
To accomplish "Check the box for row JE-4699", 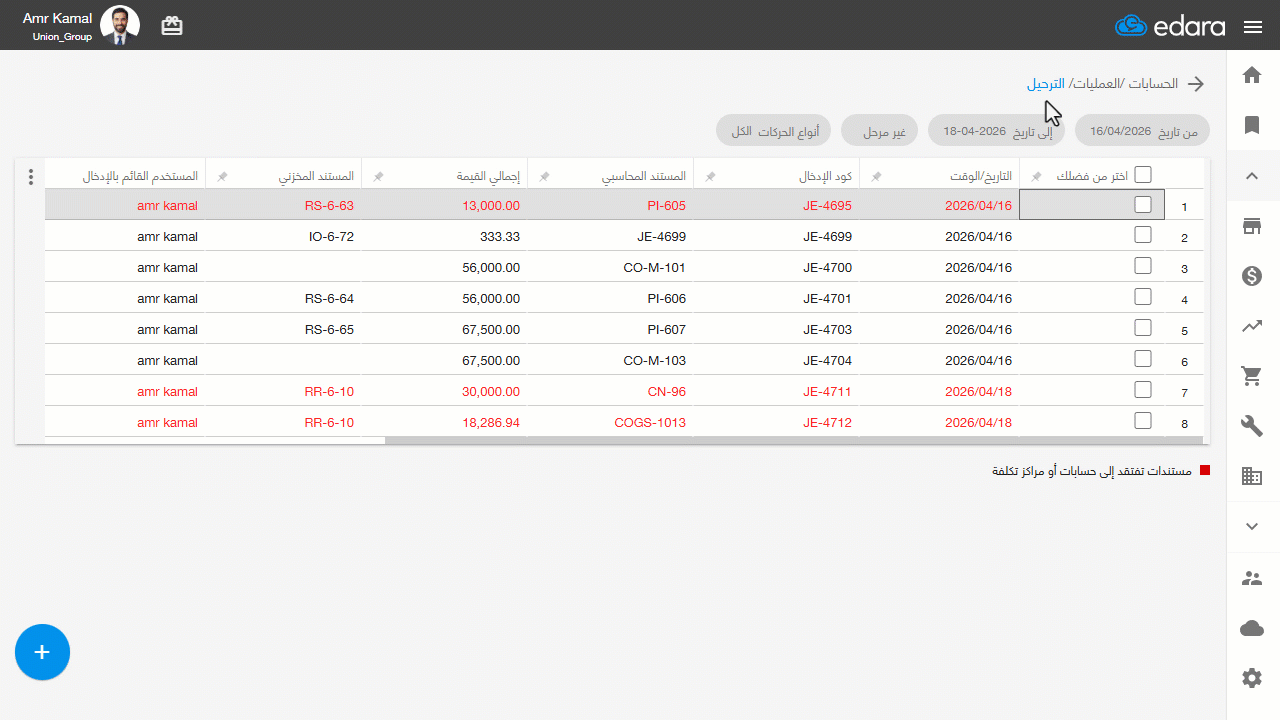I will tap(1143, 235).
